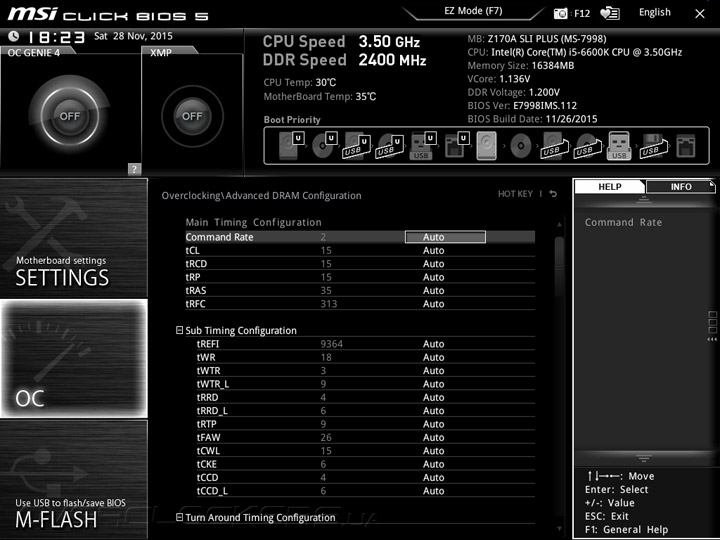Open the Command Rate Auto value box
The height and width of the screenshot is (540, 720).
coord(445,237)
